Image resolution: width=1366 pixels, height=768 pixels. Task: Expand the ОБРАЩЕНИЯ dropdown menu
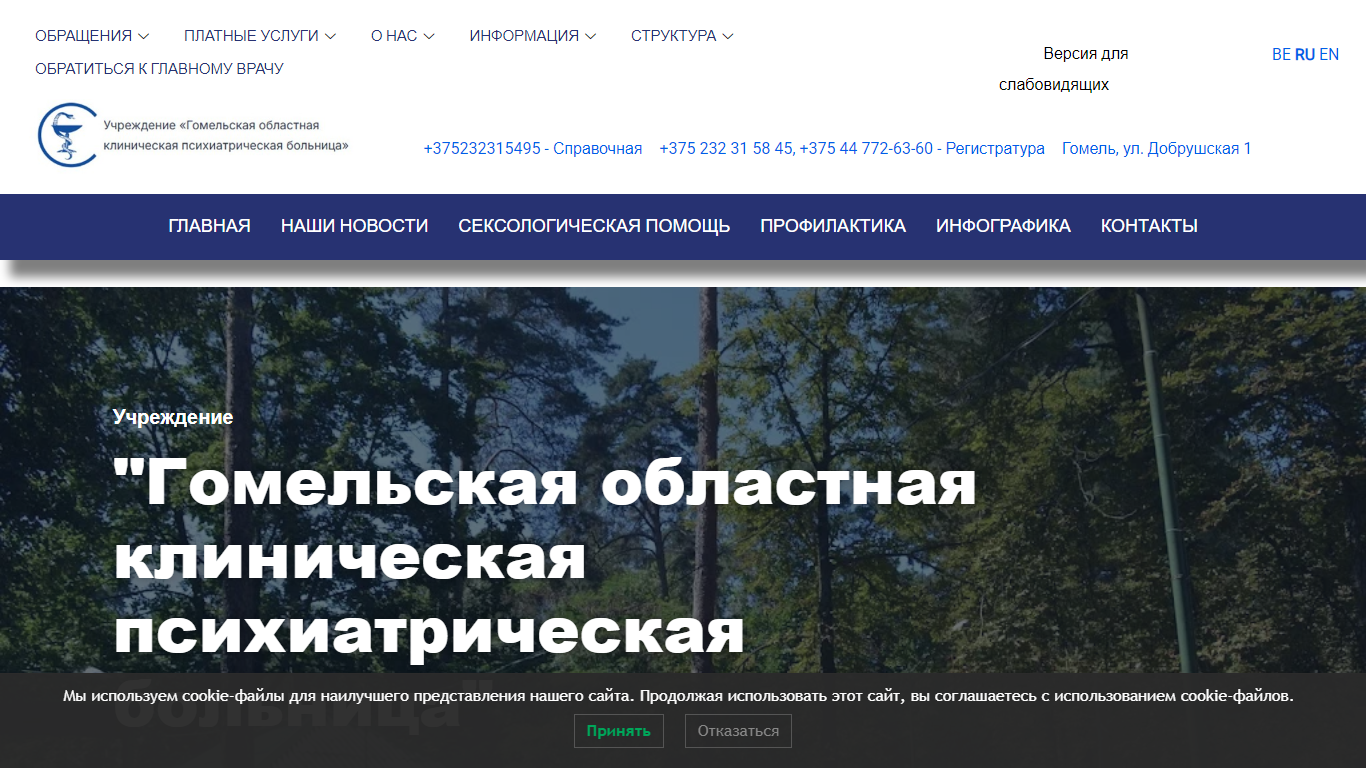(x=92, y=36)
